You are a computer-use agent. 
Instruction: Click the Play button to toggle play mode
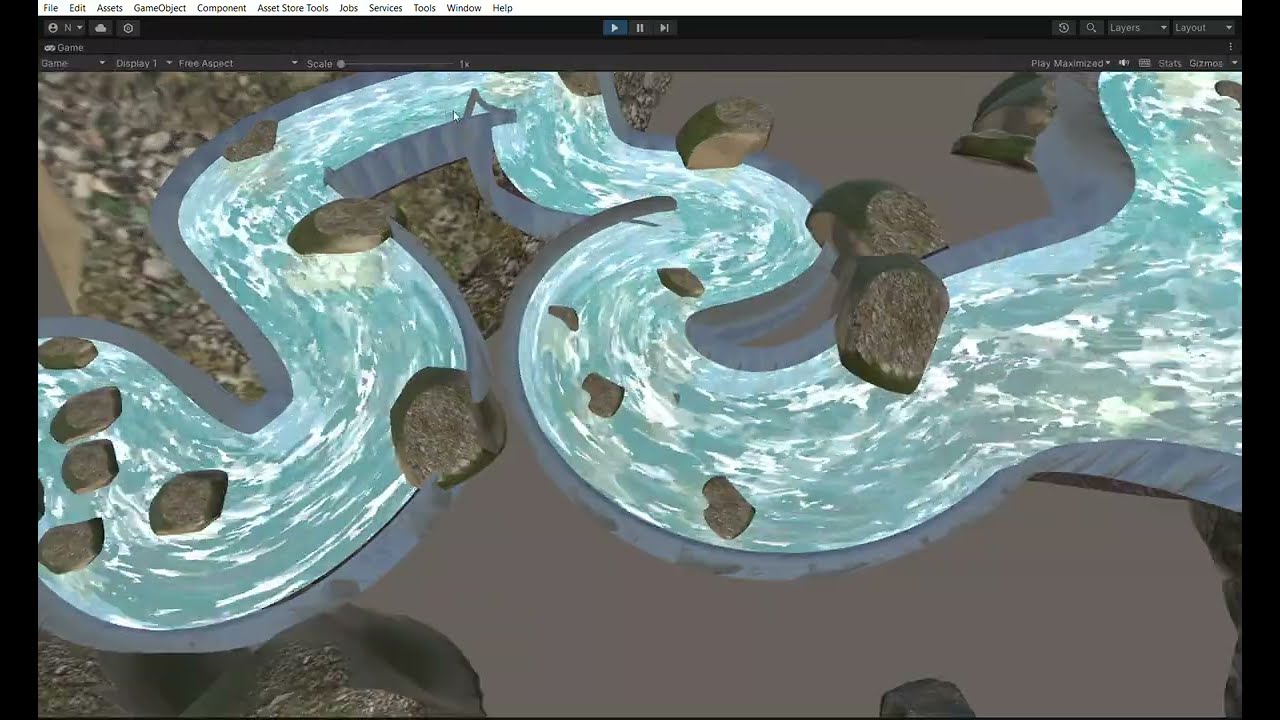[614, 28]
